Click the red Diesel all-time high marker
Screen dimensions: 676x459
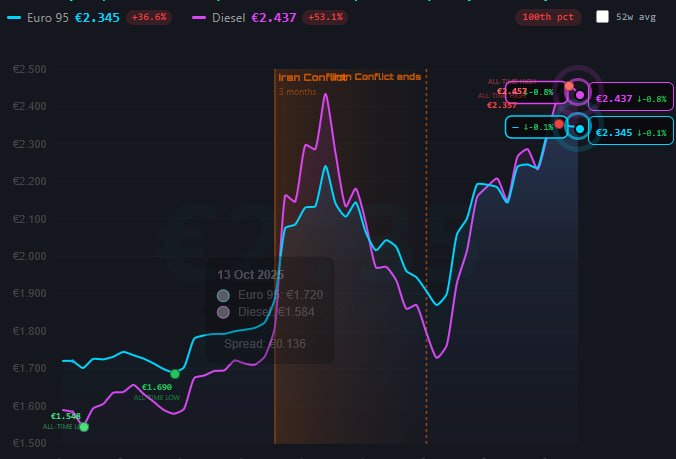coord(569,86)
